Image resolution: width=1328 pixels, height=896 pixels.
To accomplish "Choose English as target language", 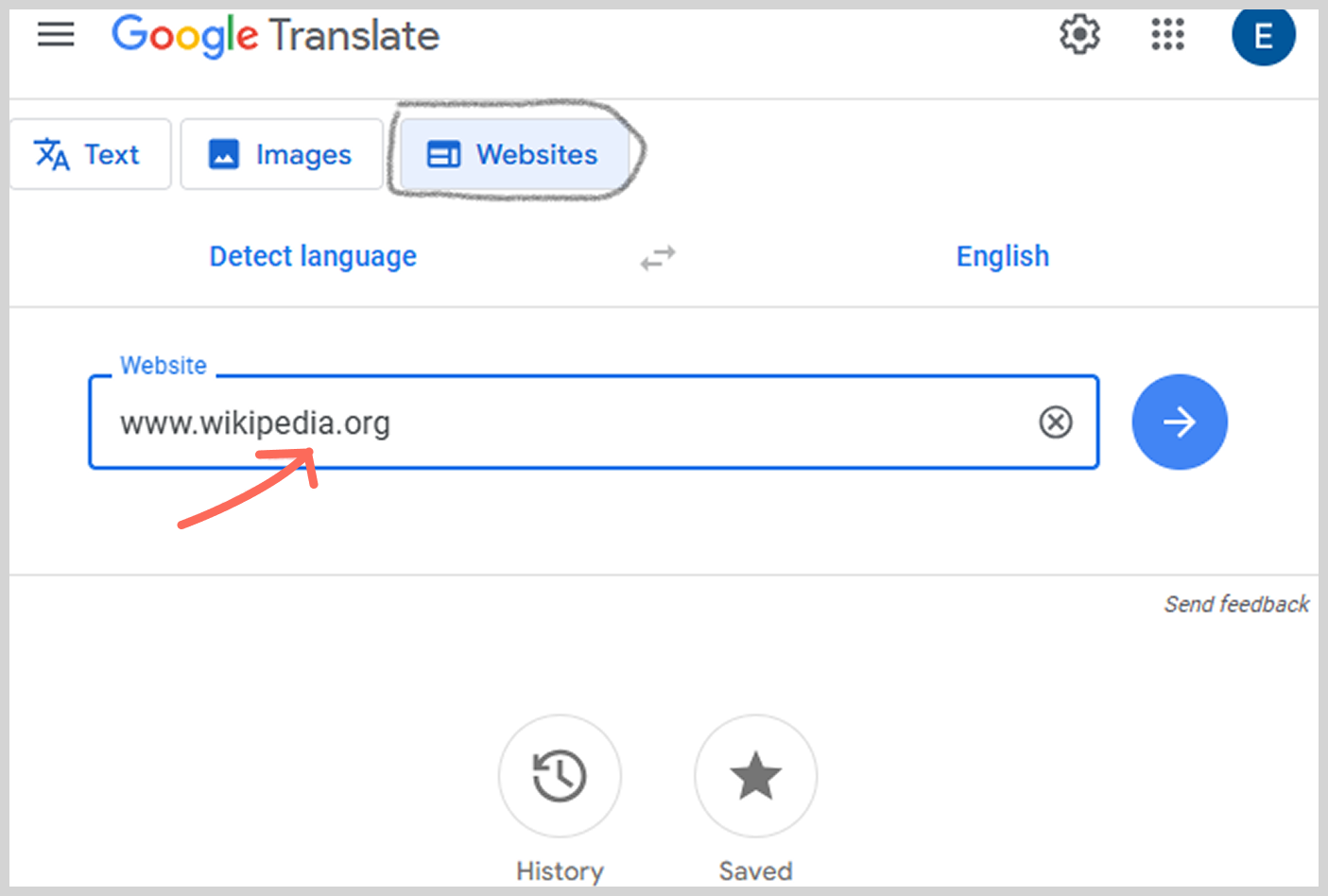I will point(1002,256).
